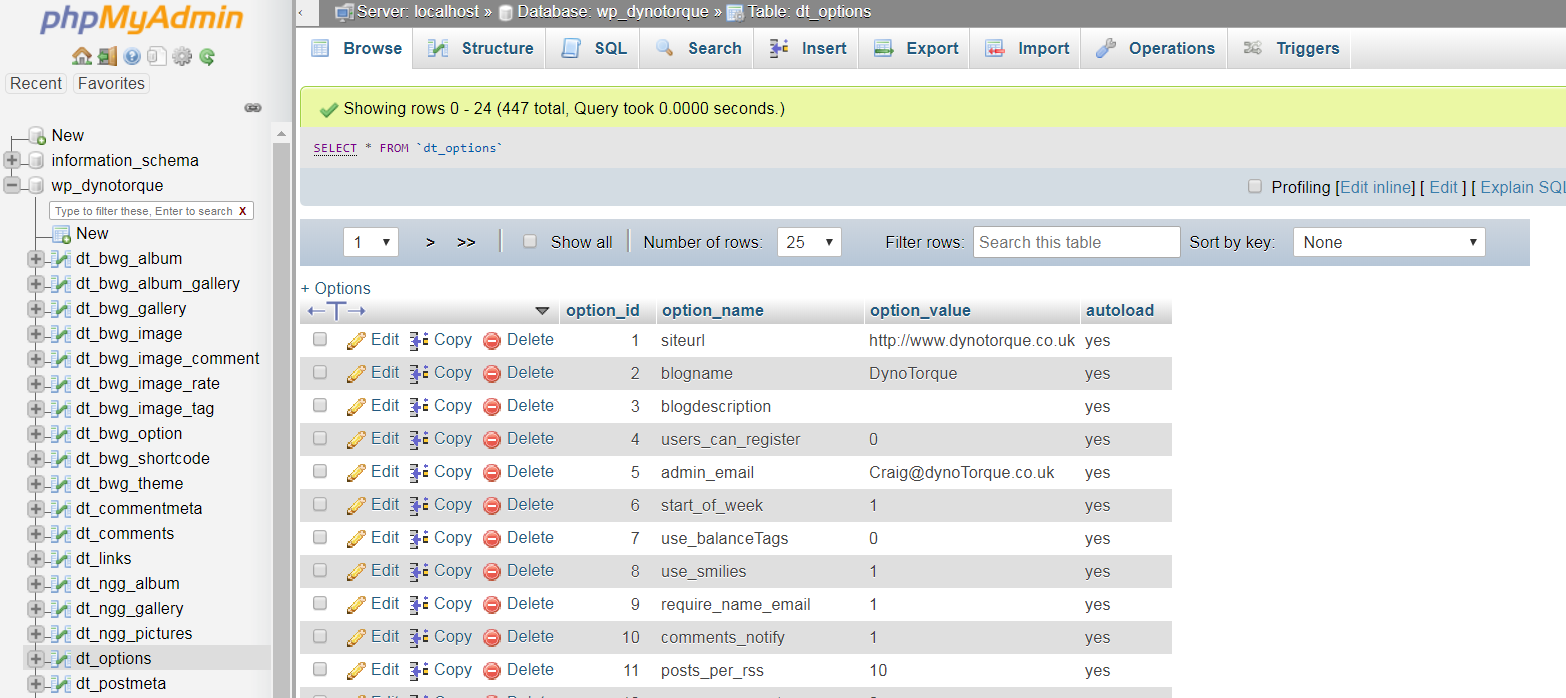This screenshot has height=698, width=1566.
Task: Open the MySQL documentation pages icon
Action: [156, 56]
